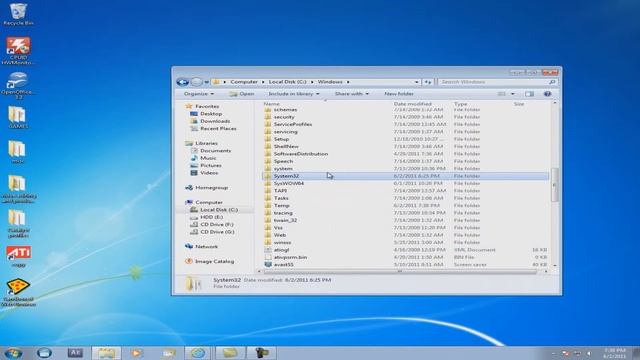Select the avastSS screen saver file

(x=405, y=264)
